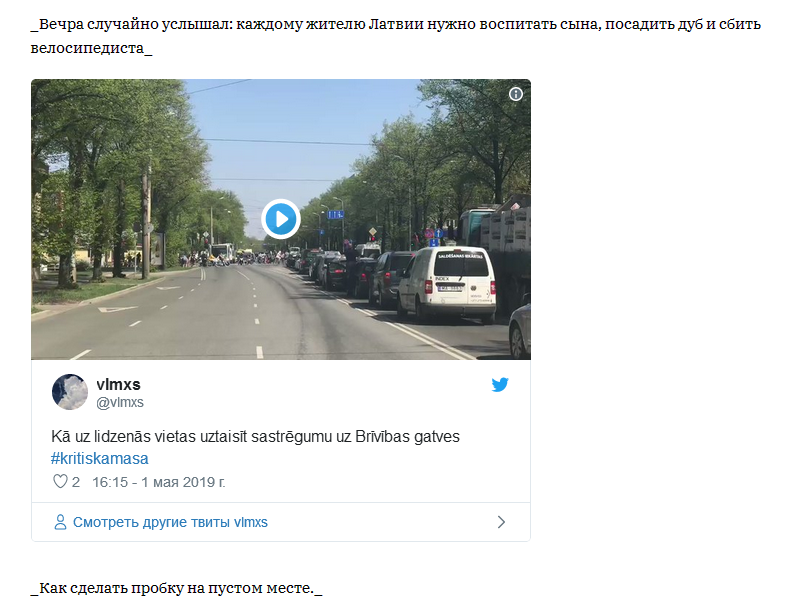Like the tweet with the heart icon
The image size is (803, 608).
click(60, 481)
